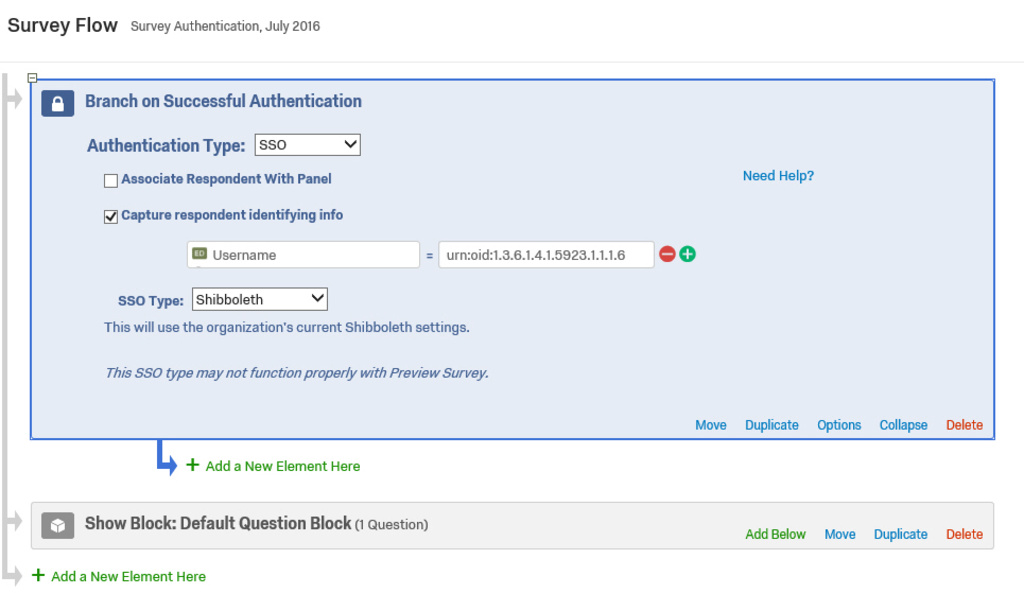Click the green ED icon beside Username field

point(200,254)
